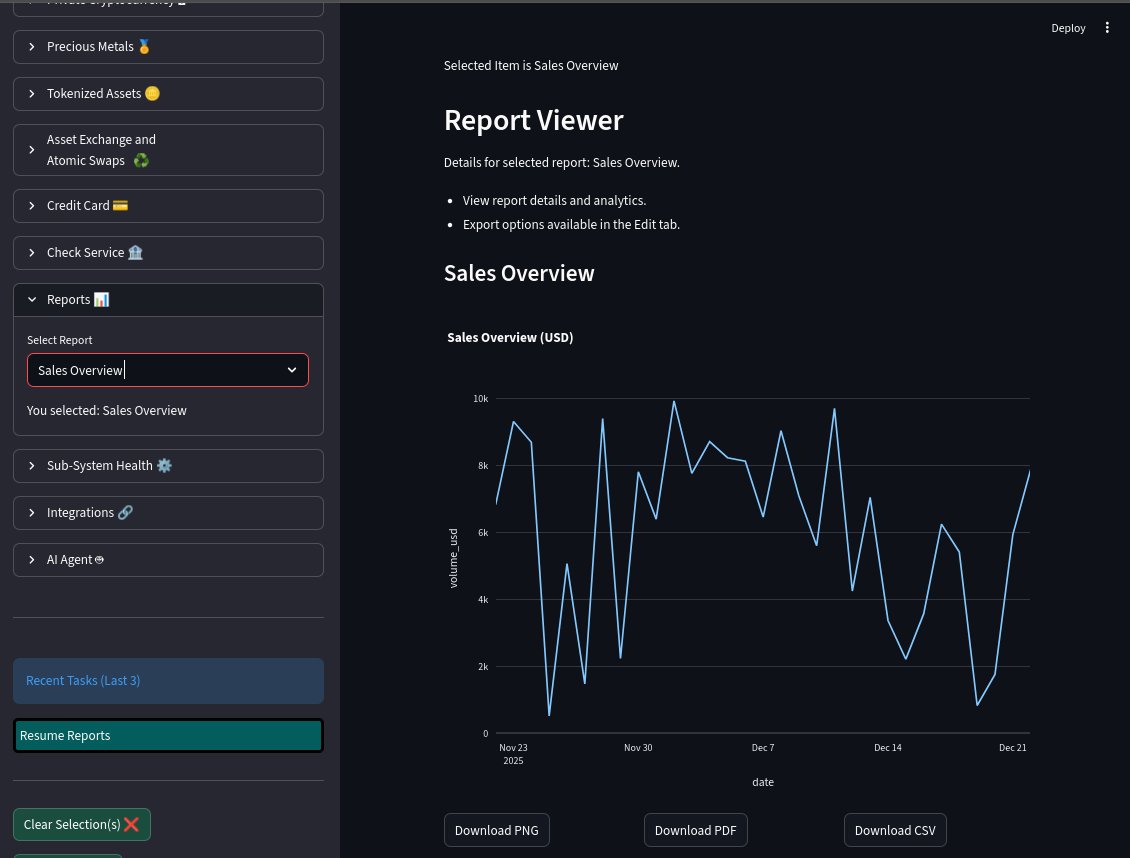This screenshot has width=1130, height=858.
Task: Download the report as PDF
Action: pos(695,830)
